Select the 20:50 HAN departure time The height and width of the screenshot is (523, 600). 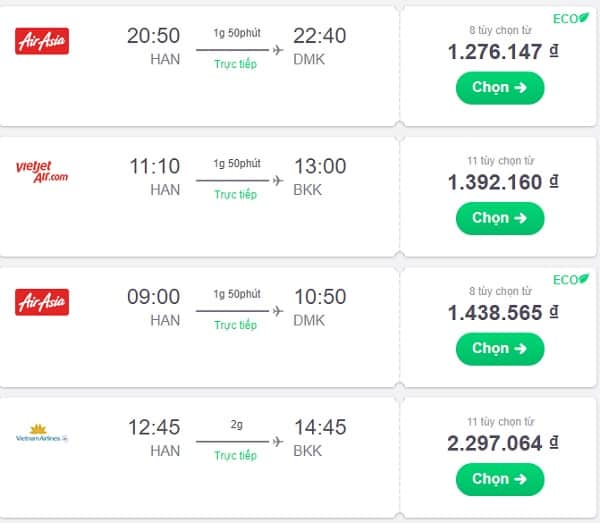click(x=153, y=36)
